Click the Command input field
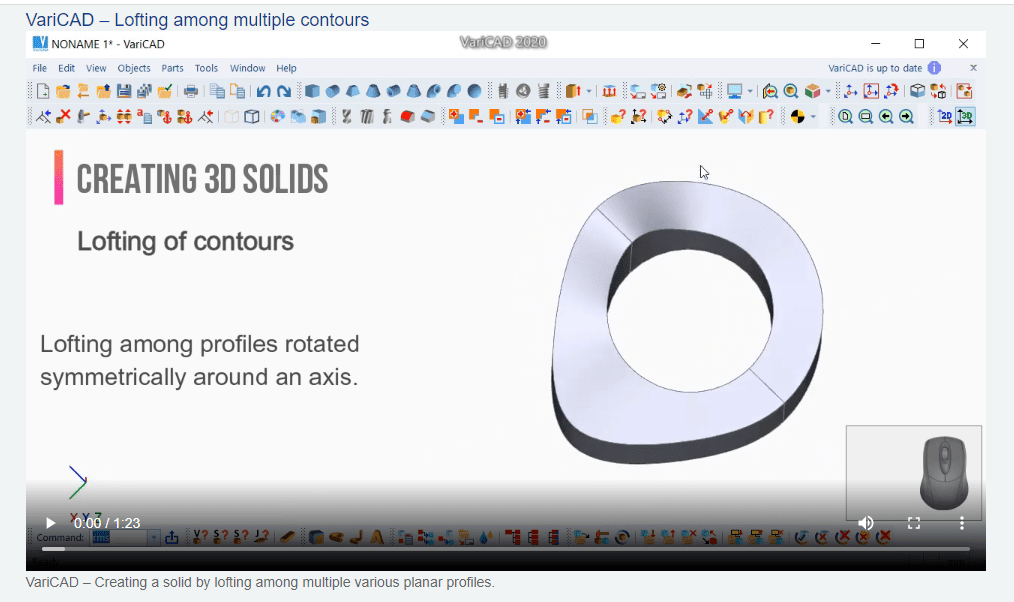 119,537
